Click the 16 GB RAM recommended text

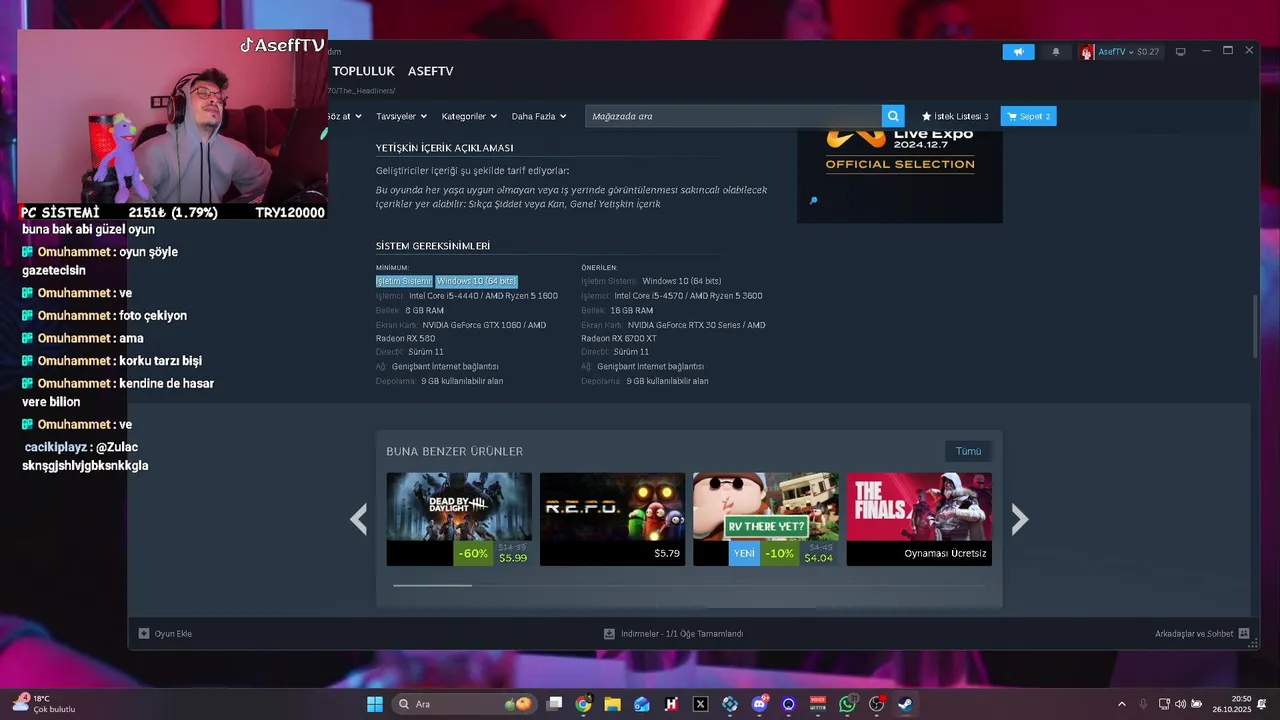[633, 310]
